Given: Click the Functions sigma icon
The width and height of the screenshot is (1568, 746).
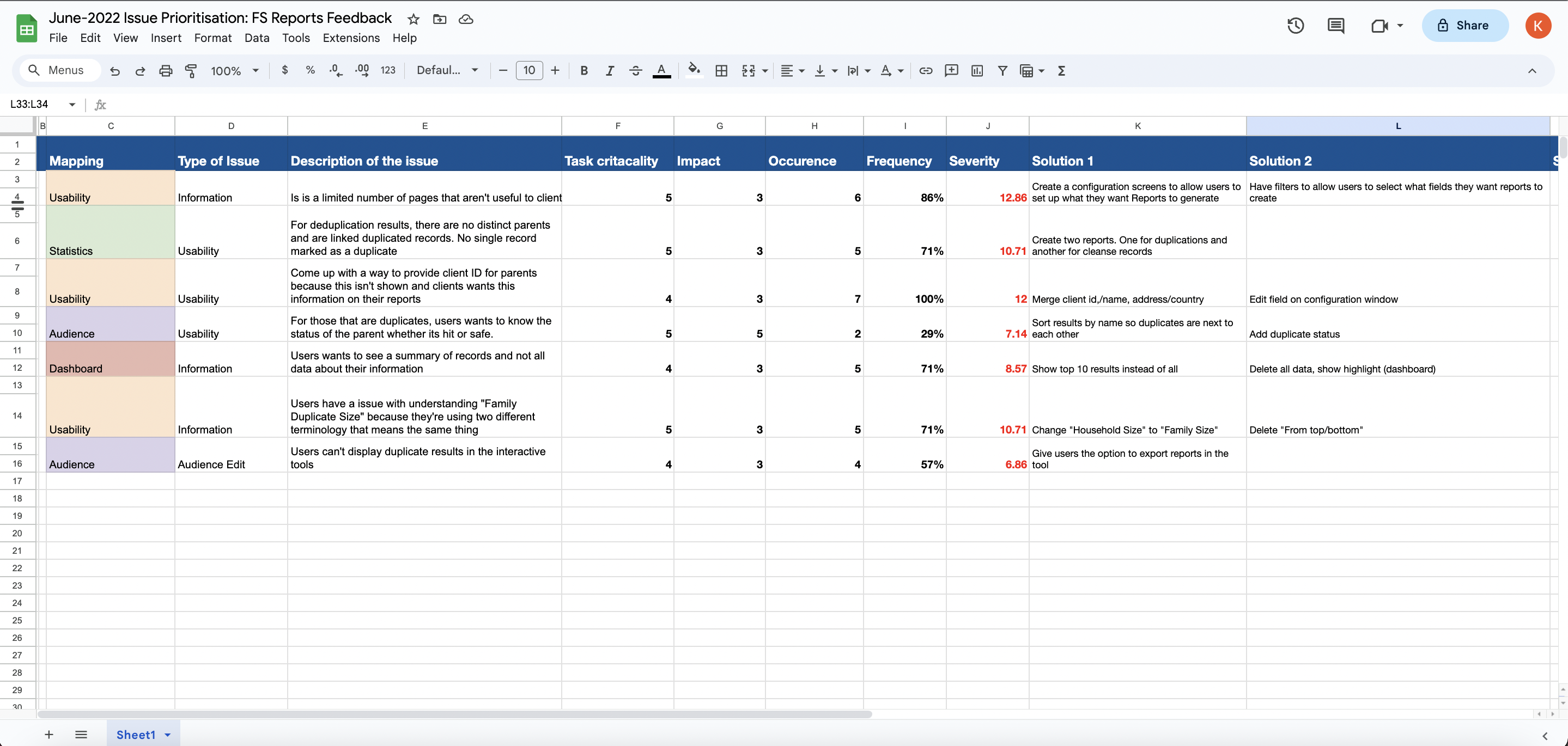Looking at the screenshot, I should tap(1061, 71).
